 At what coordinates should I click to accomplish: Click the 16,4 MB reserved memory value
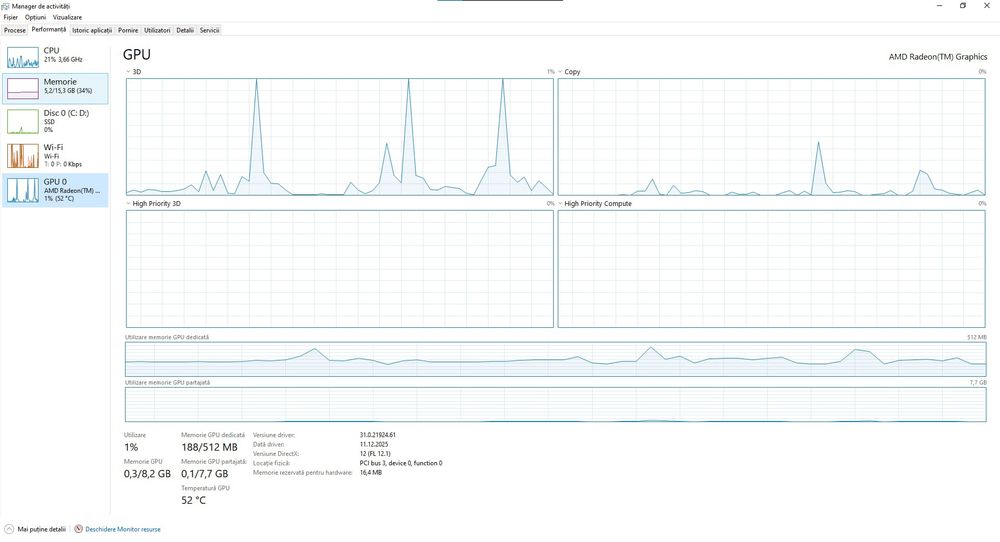(x=371, y=473)
